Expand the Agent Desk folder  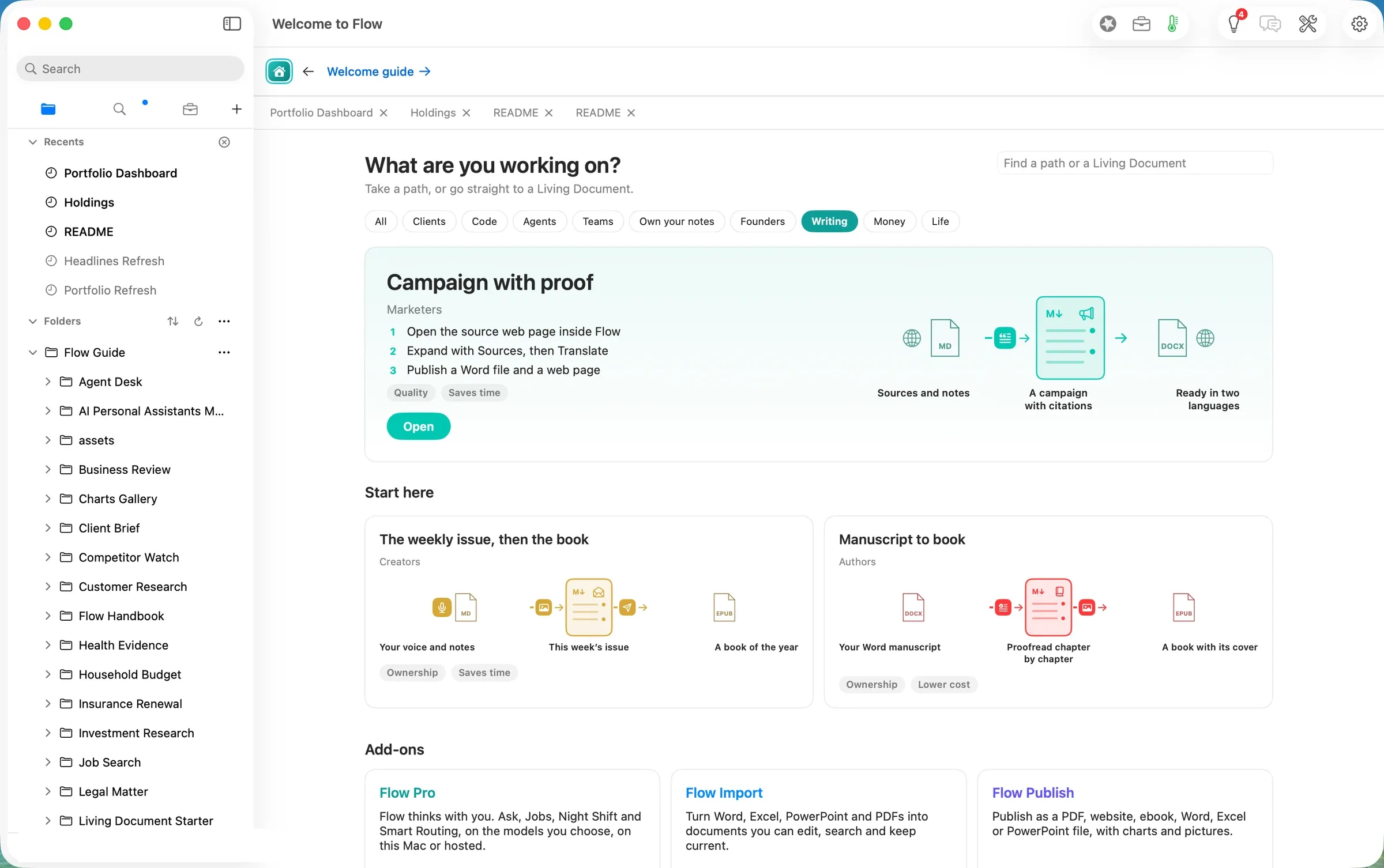(x=48, y=382)
